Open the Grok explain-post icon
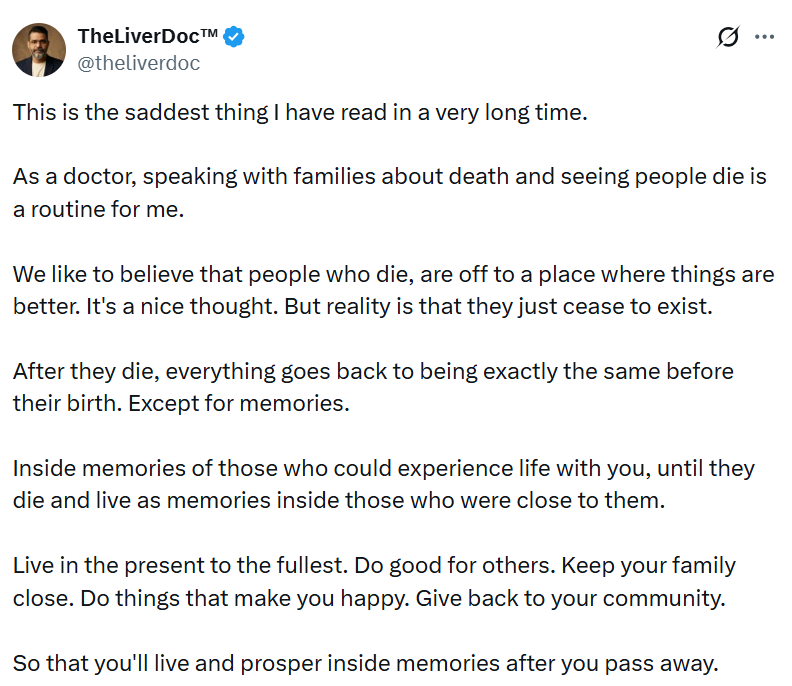Image resolution: width=792 pixels, height=686 pixels. (729, 38)
